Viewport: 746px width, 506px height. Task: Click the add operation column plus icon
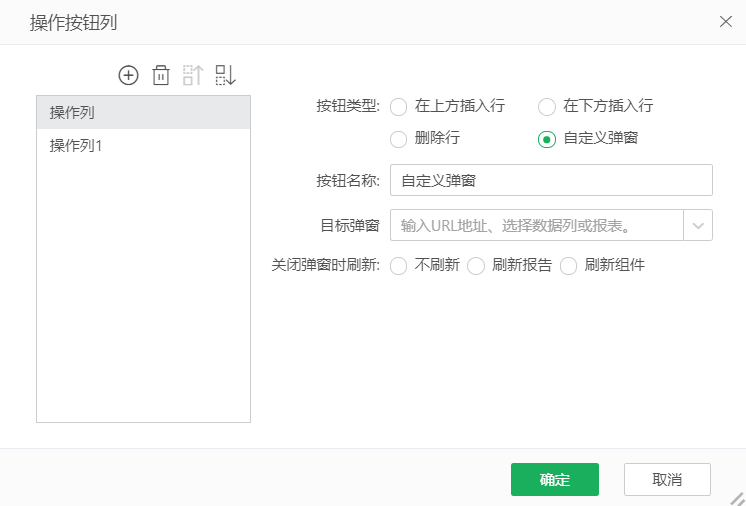pos(128,75)
